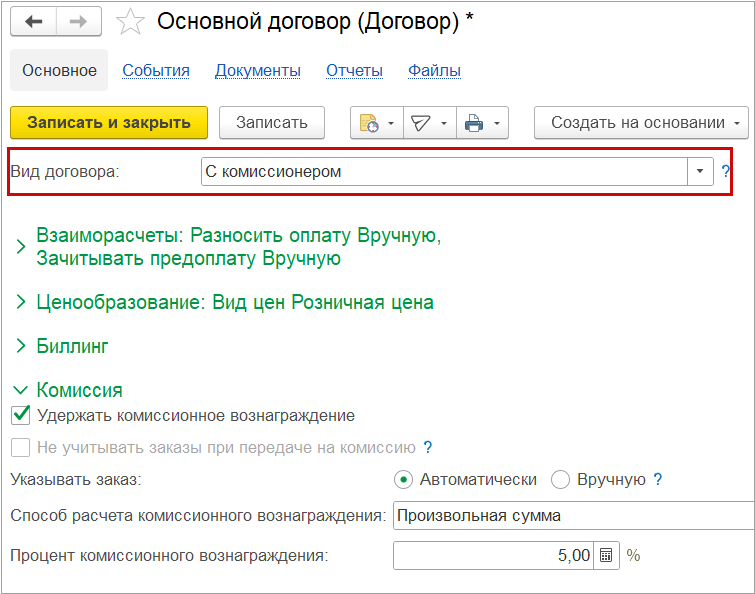Expand the Биллинг section
Screen dimensions: 755x594
[20, 345]
